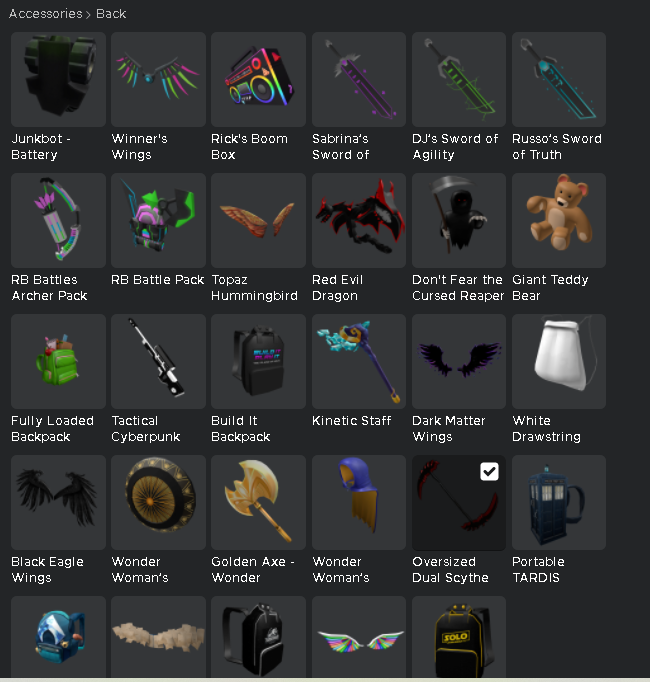650x682 pixels.
Task: Equip the rainbow wings accessory
Action: [359, 636]
